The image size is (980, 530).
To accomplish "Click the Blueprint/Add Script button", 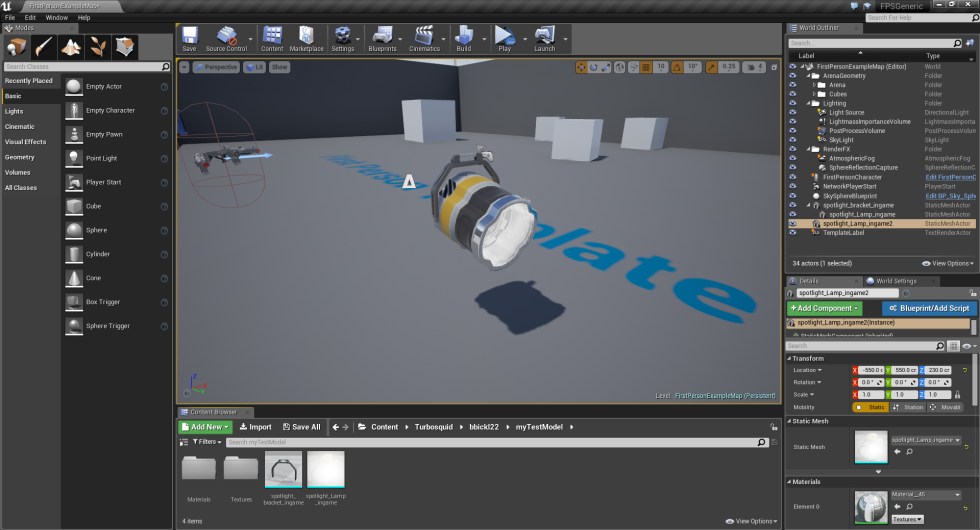I will pos(929,308).
